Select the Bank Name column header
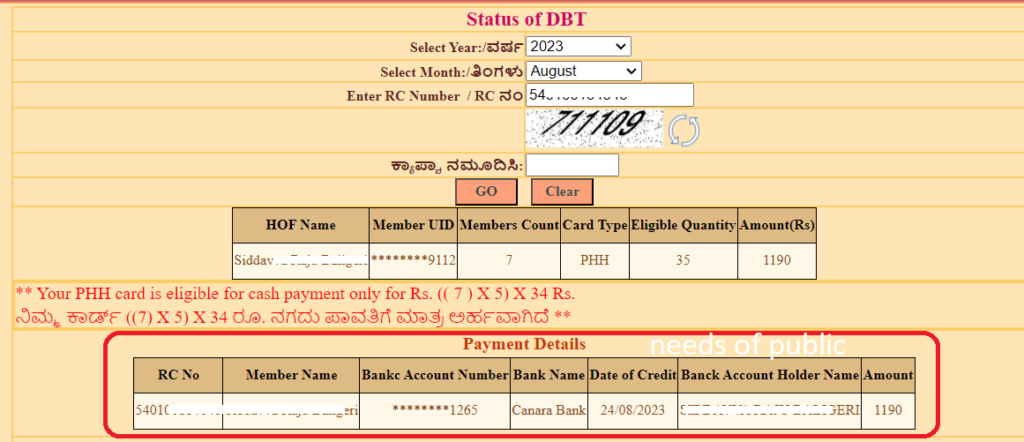This screenshot has width=1024, height=442. [x=549, y=375]
